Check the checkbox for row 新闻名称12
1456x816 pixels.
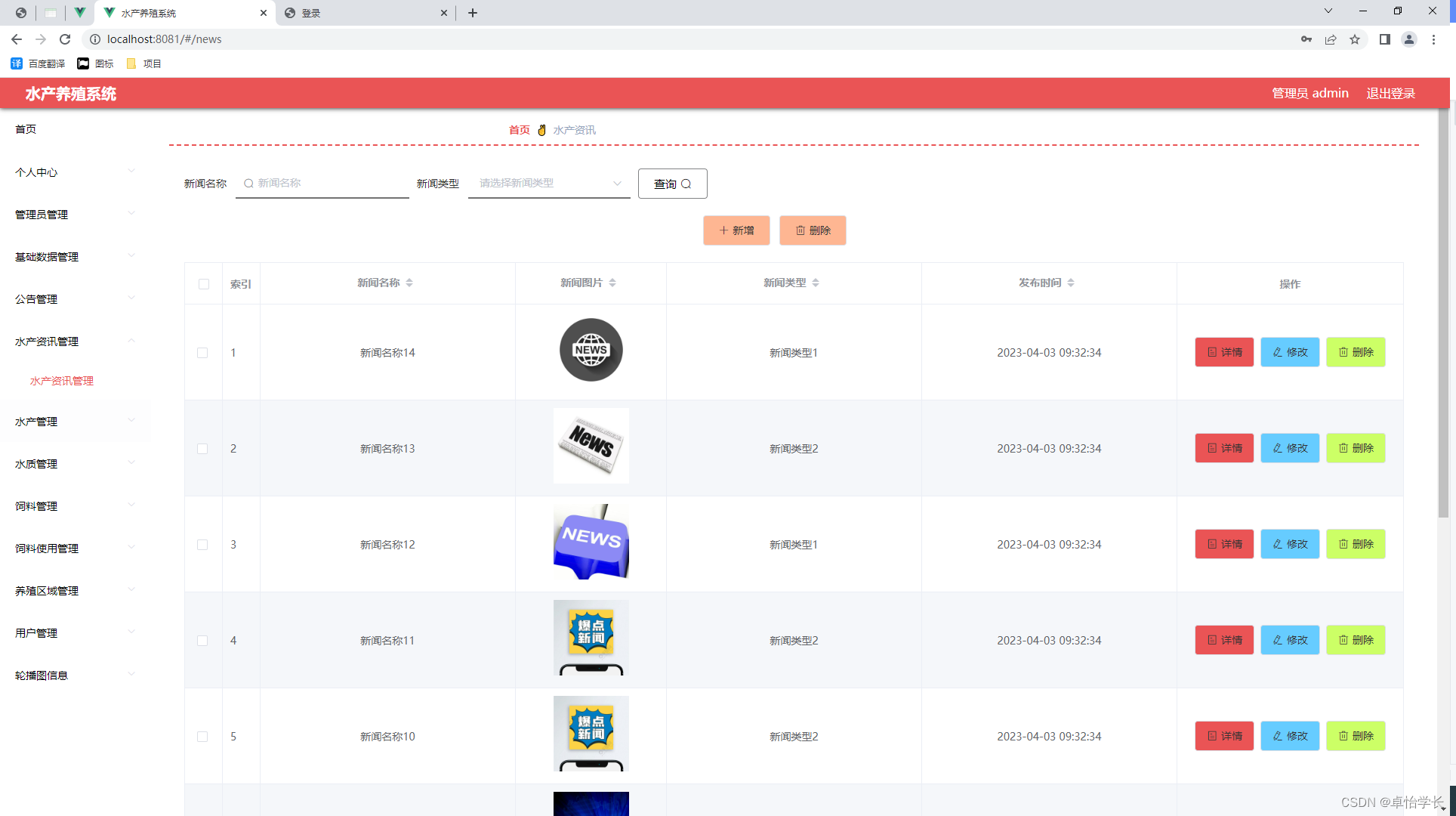point(202,545)
